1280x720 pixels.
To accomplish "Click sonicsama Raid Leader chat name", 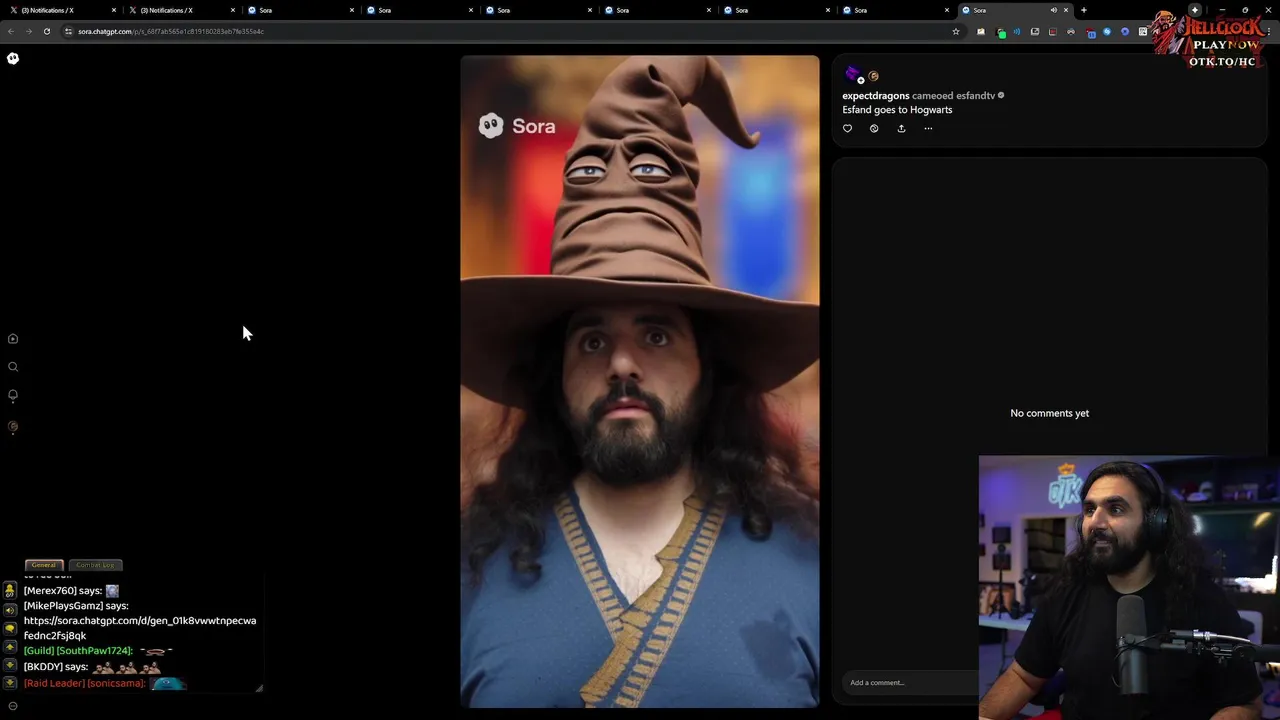I will 116,683.
